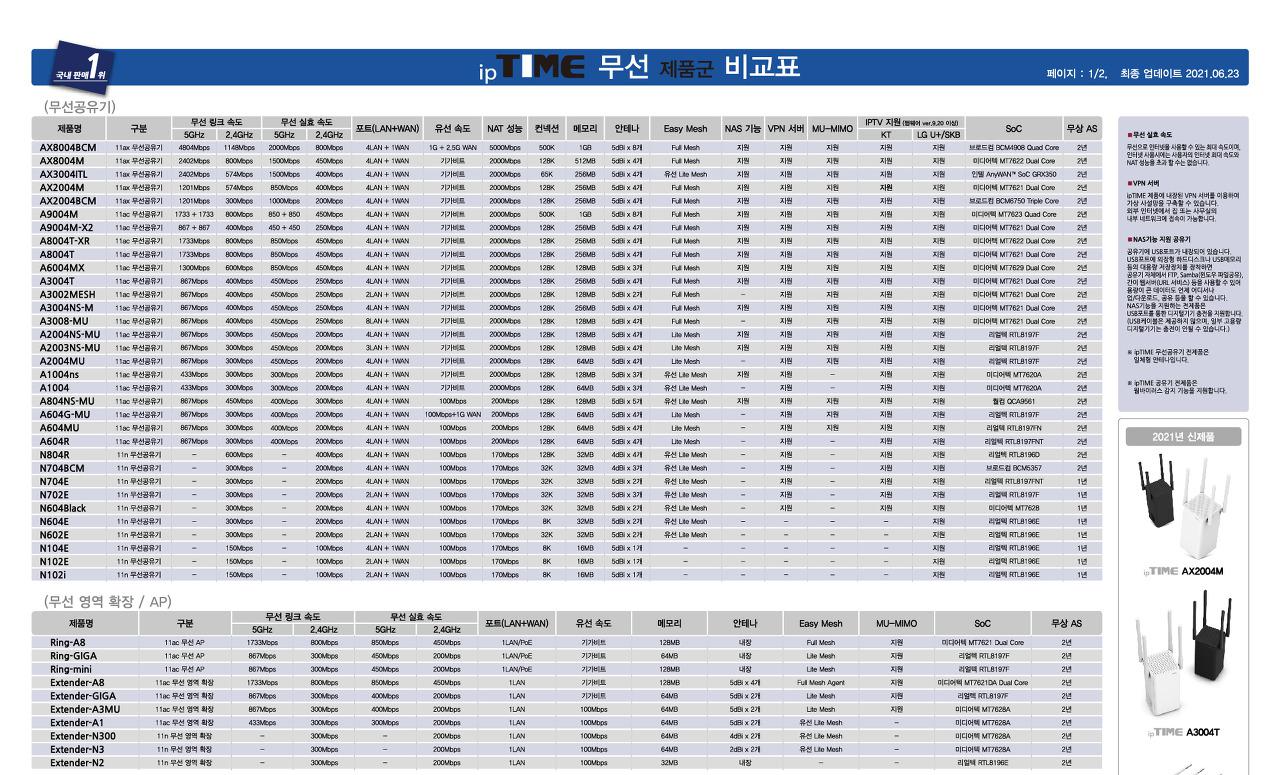Click the NAS 기능 column header

point(742,128)
